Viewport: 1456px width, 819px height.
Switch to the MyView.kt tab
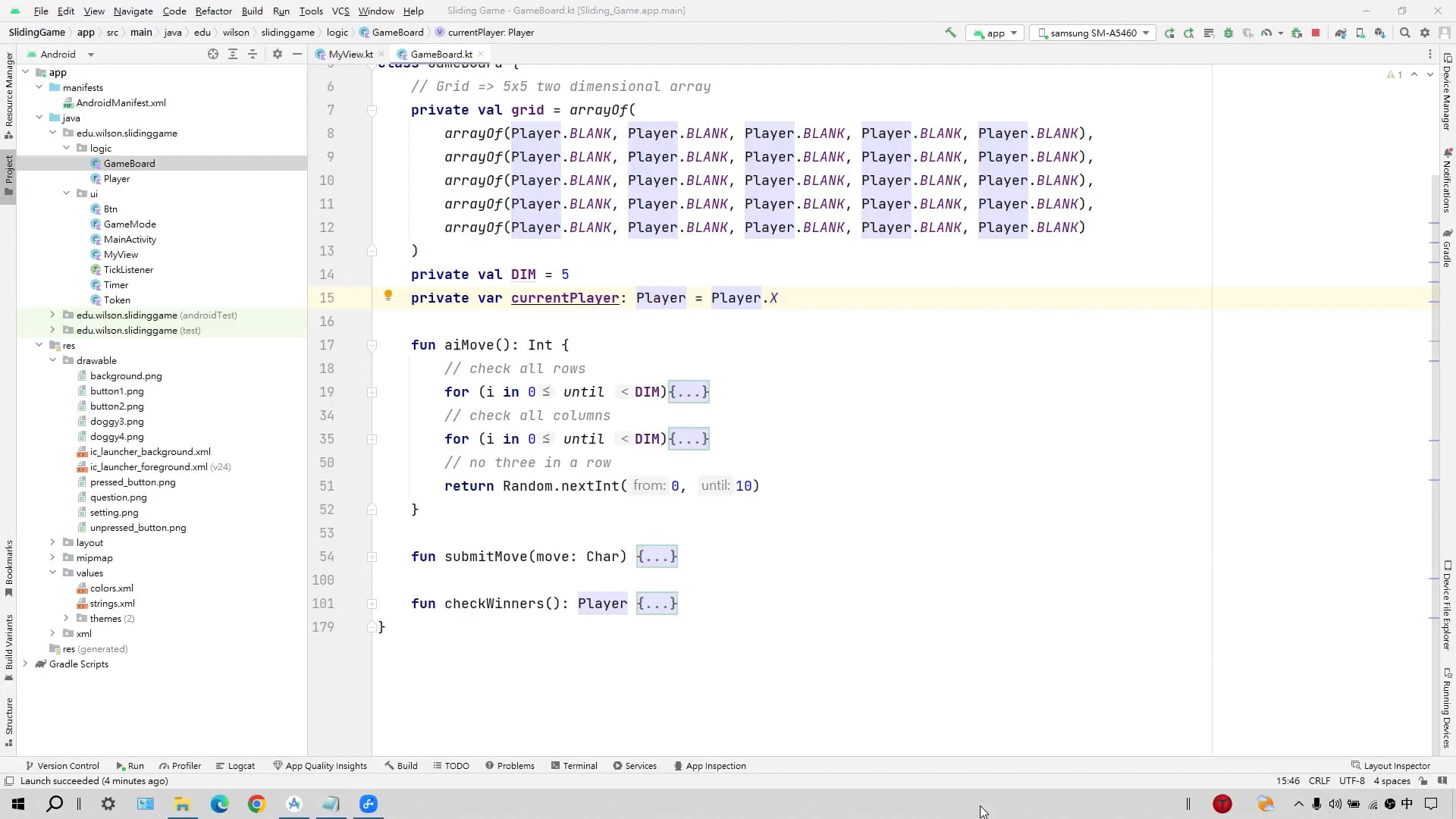point(350,54)
